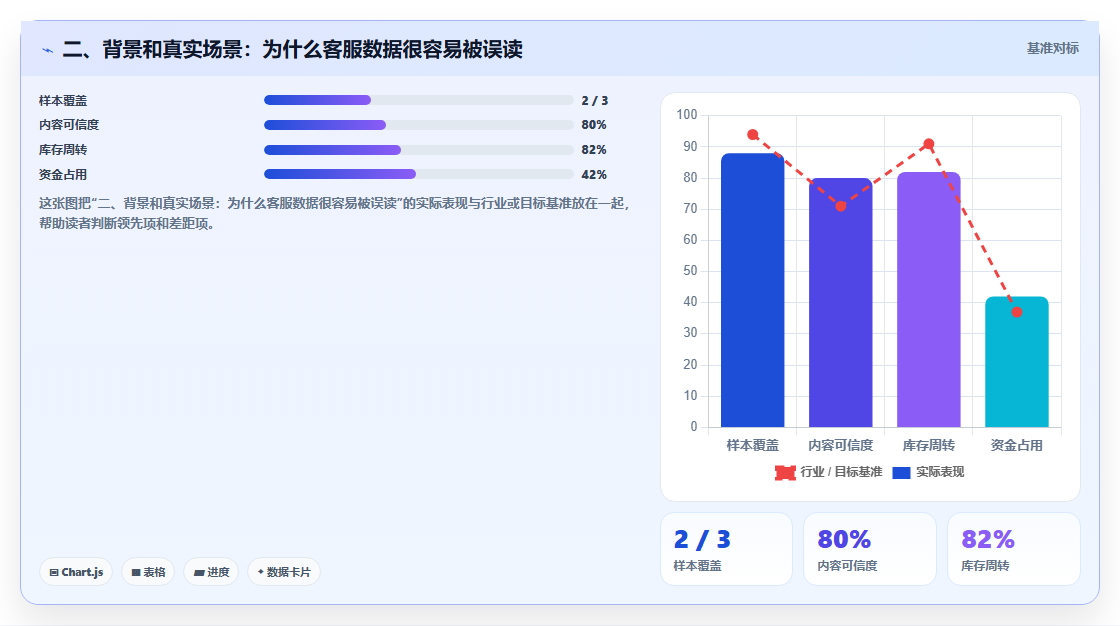Click the 内容可信度 progress bar
This screenshot has height=626, width=1120.
419,125
